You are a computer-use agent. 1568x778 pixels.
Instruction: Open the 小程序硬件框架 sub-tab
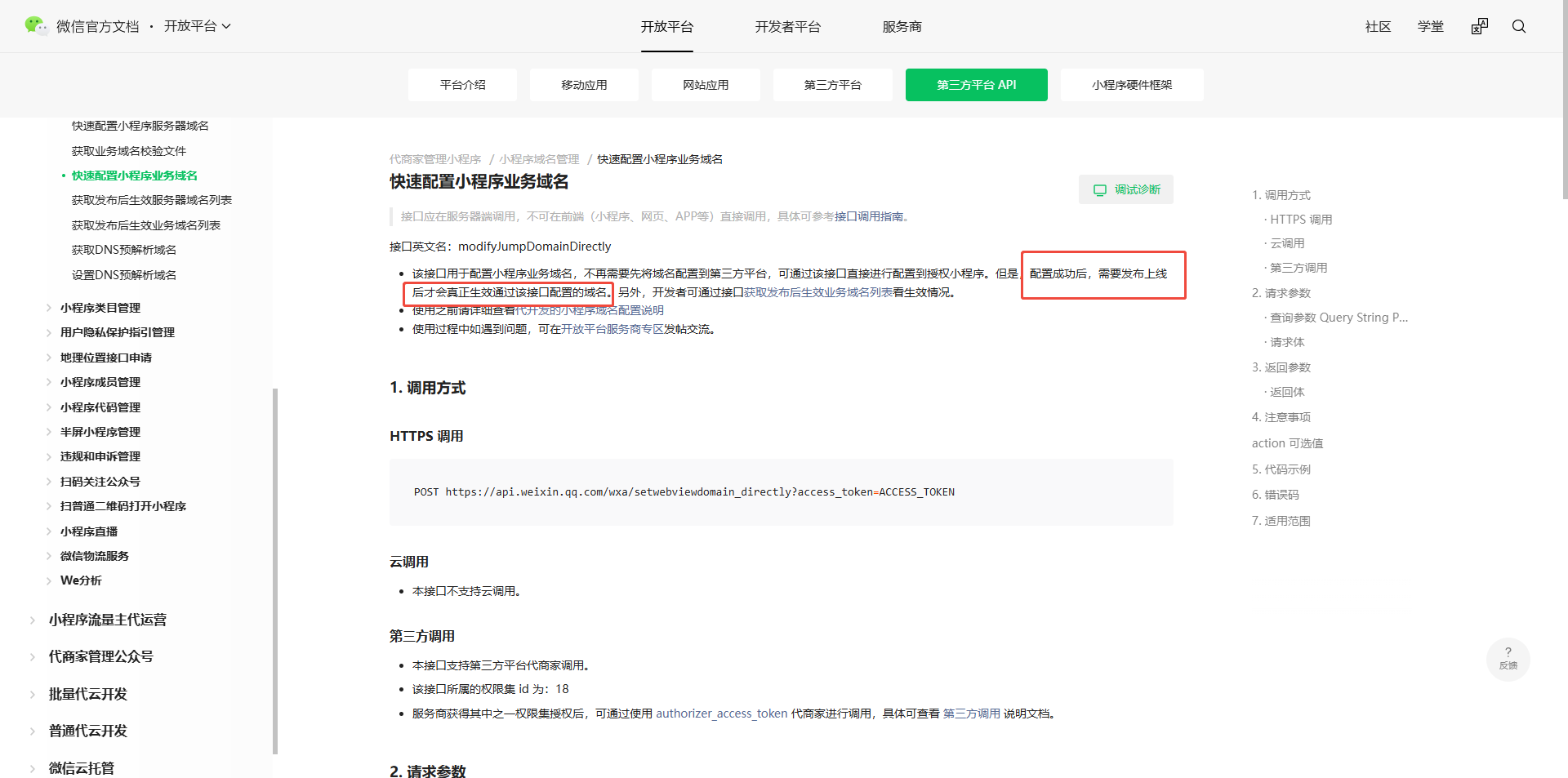click(1132, 85)
